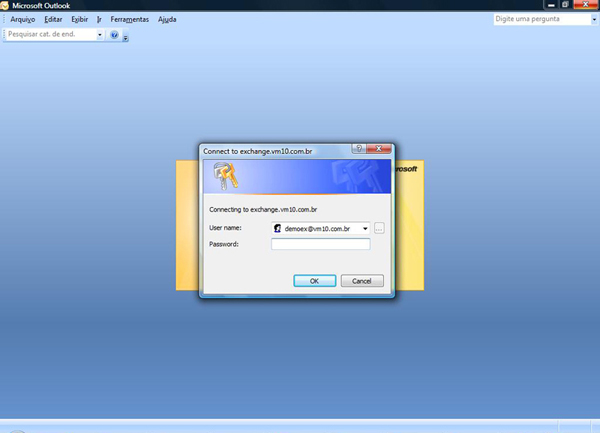This screenshot has width=600, height=433.
Task: Open the Ajuda menu
Action: click(x=167, y=20)
